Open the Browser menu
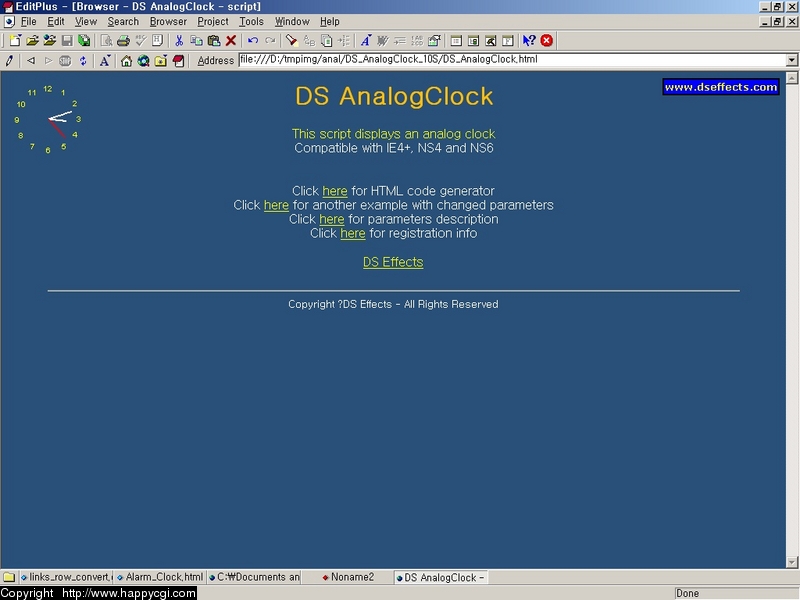Viewport: 800px width, 600px height. tap(168, 21)
